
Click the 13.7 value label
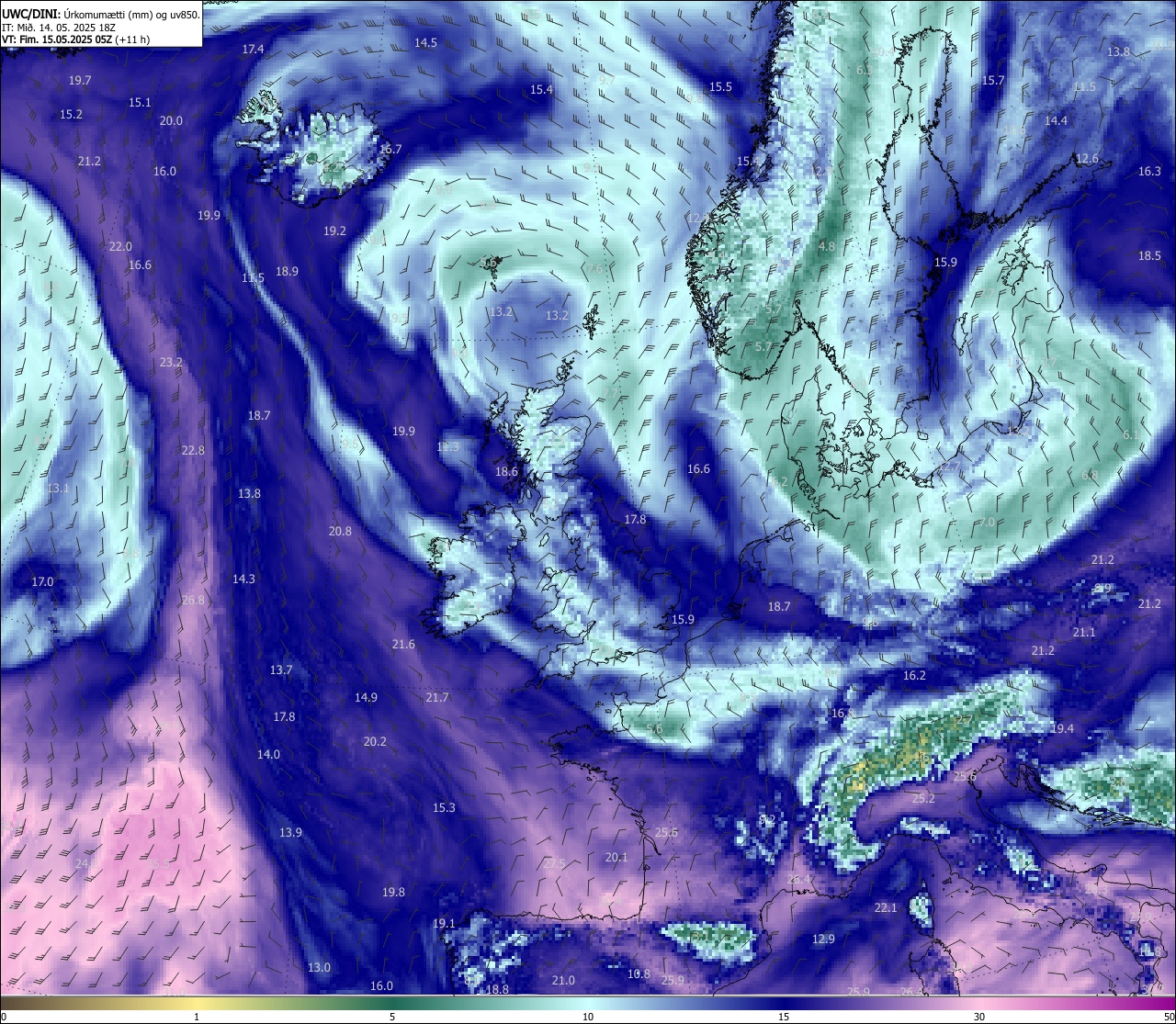point(280,670)
